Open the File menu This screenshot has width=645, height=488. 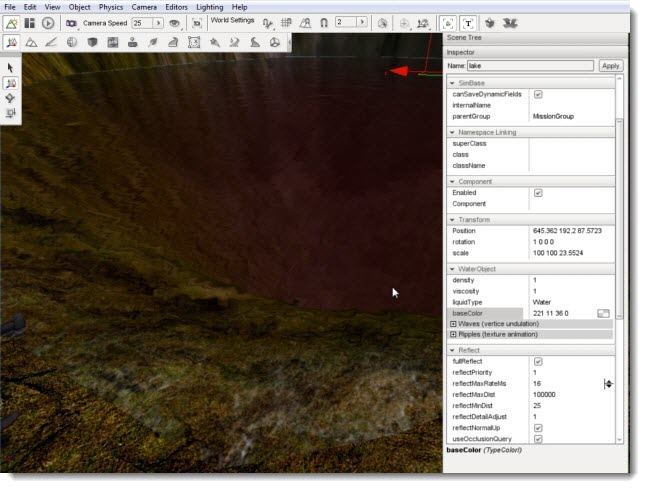pyautogui.click(x=9, y=7)
